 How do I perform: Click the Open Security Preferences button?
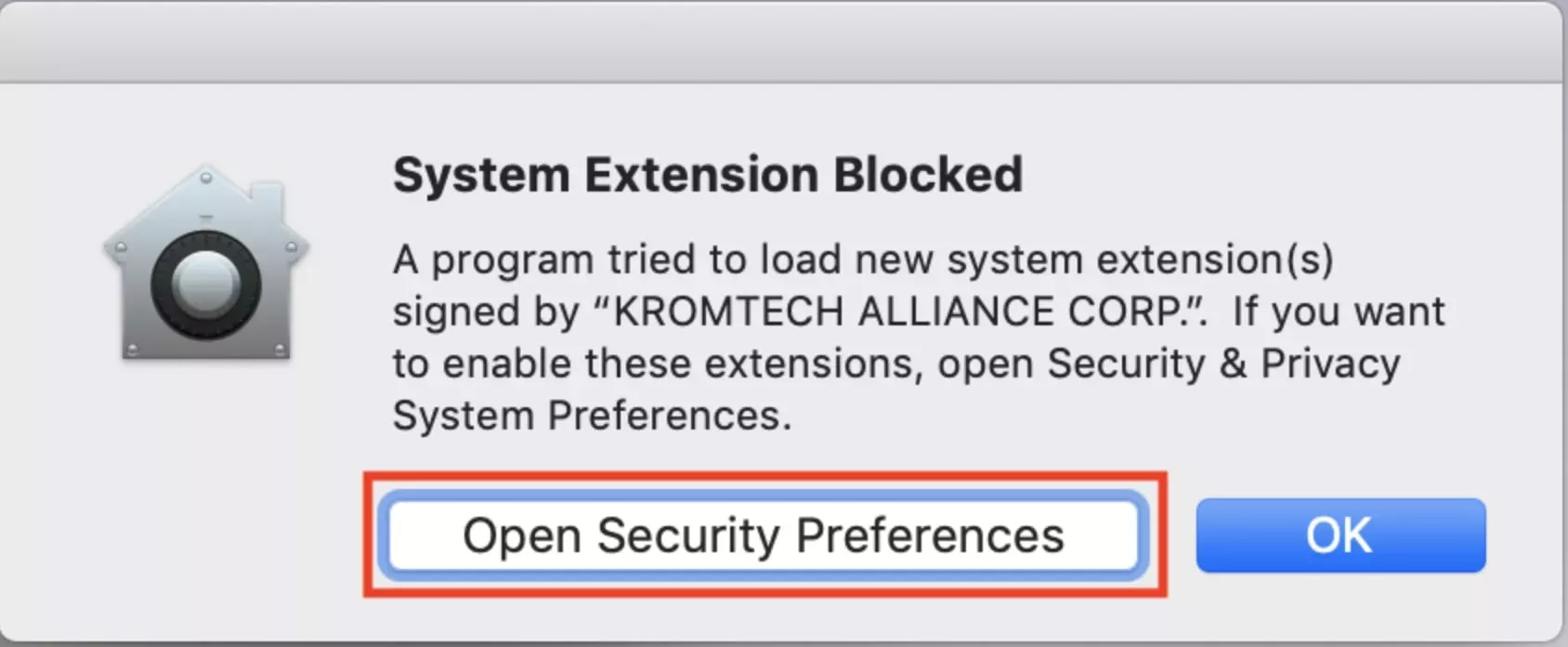[x=764, y=536]
